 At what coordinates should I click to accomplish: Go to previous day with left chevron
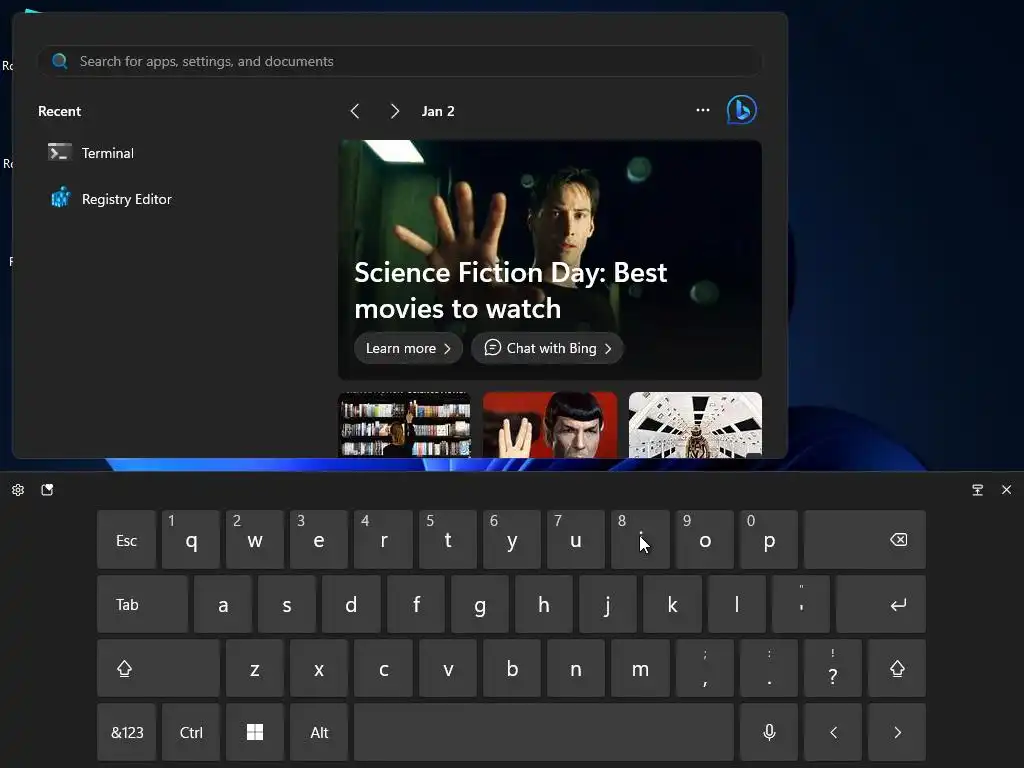(x=355, y=111)
